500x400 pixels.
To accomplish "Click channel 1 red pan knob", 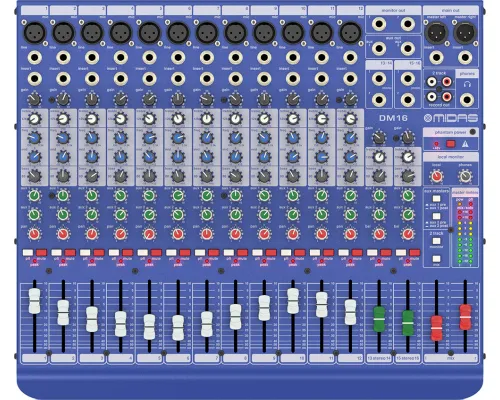I will coord(34,234).
